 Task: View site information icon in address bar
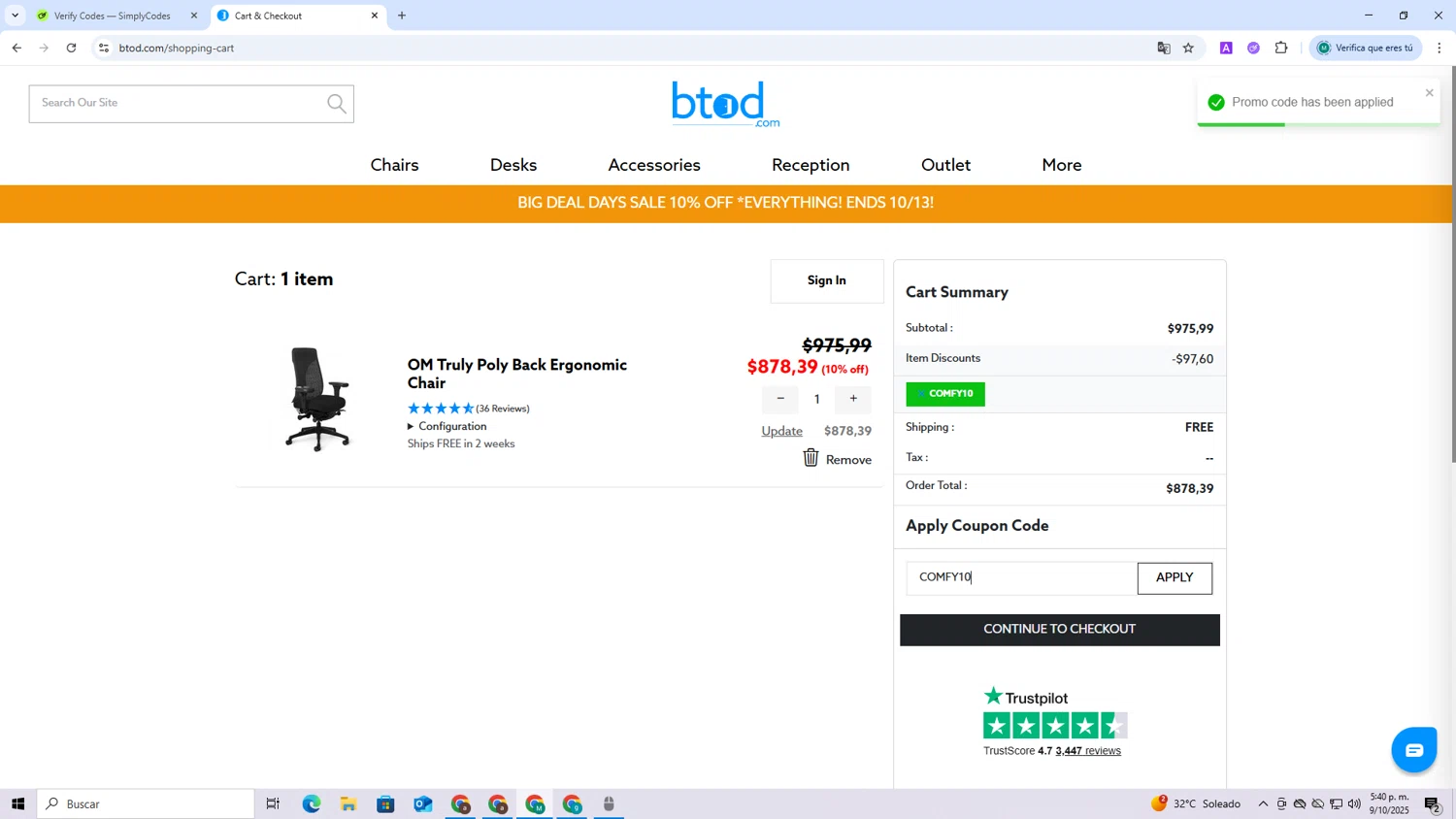coord(104,48)
